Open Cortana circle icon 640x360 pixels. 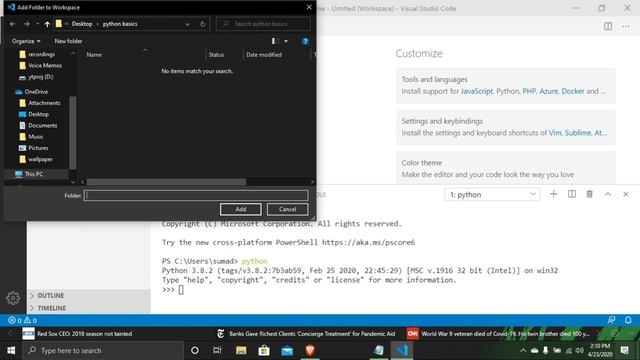[195, 350]
